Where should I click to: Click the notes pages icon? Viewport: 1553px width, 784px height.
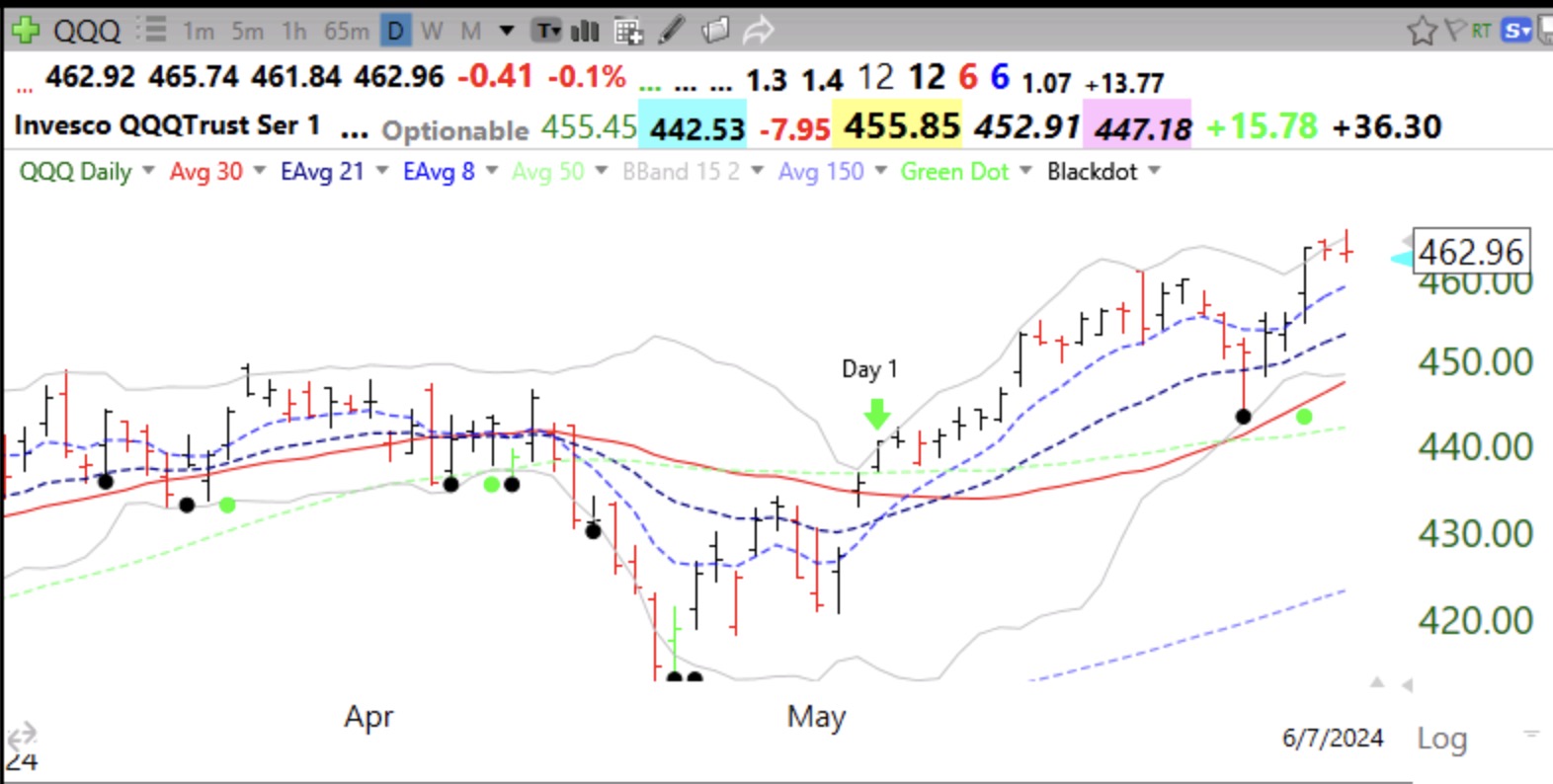tap(715, 31)
